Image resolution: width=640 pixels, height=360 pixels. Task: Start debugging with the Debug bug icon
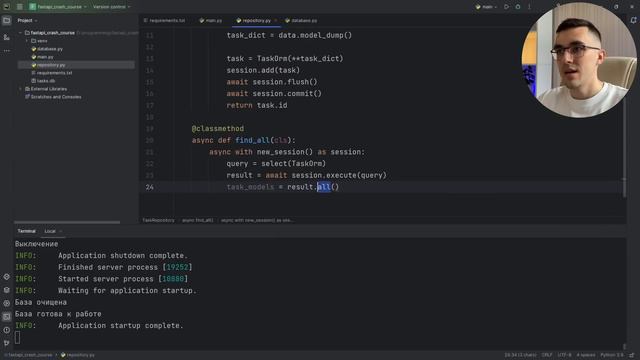point(518,7)
